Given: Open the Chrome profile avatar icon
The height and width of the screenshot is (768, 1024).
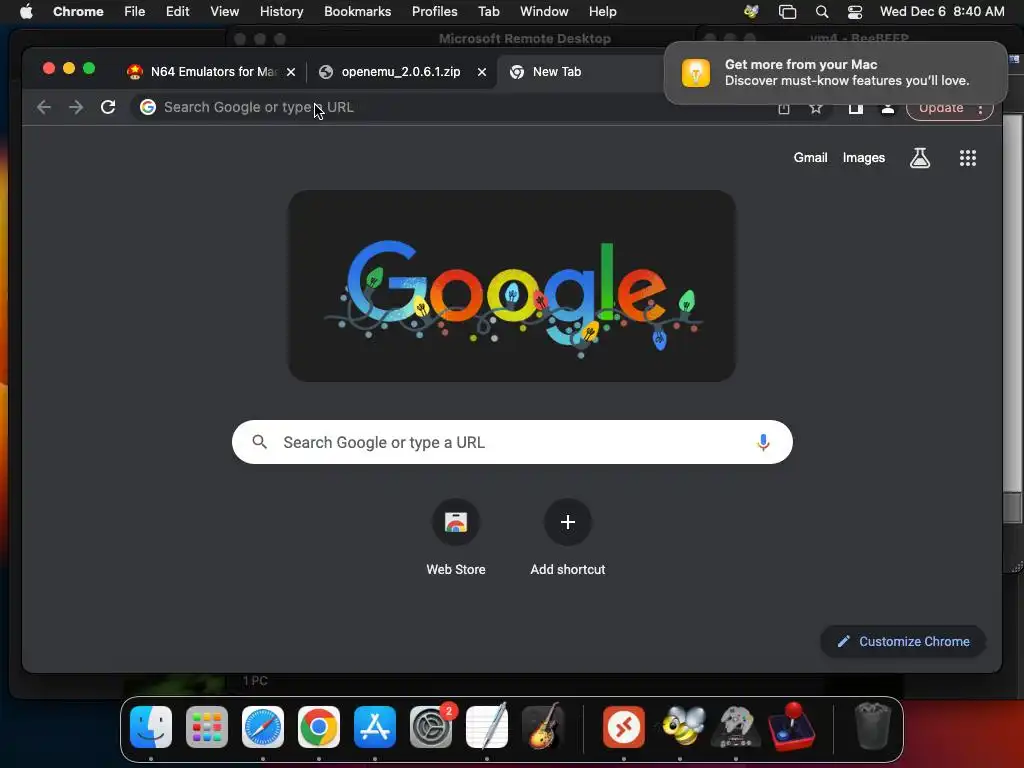Looking at the screenshot, I should 888,108.
